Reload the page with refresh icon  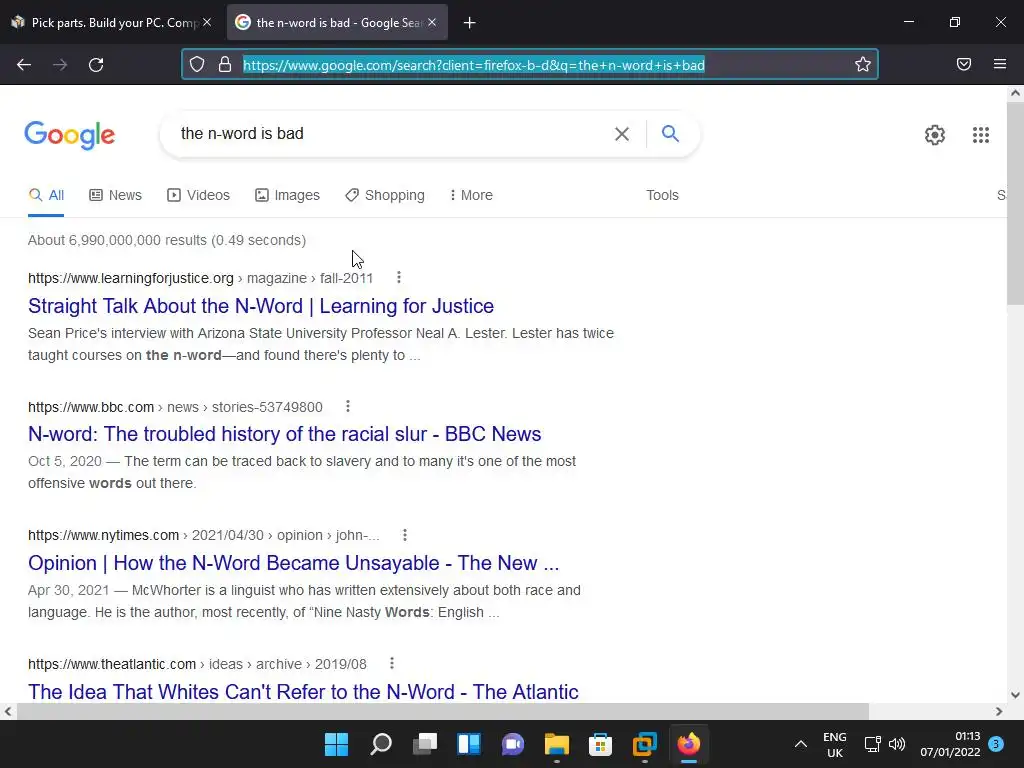pyautogui.click(x=96, y=65)
